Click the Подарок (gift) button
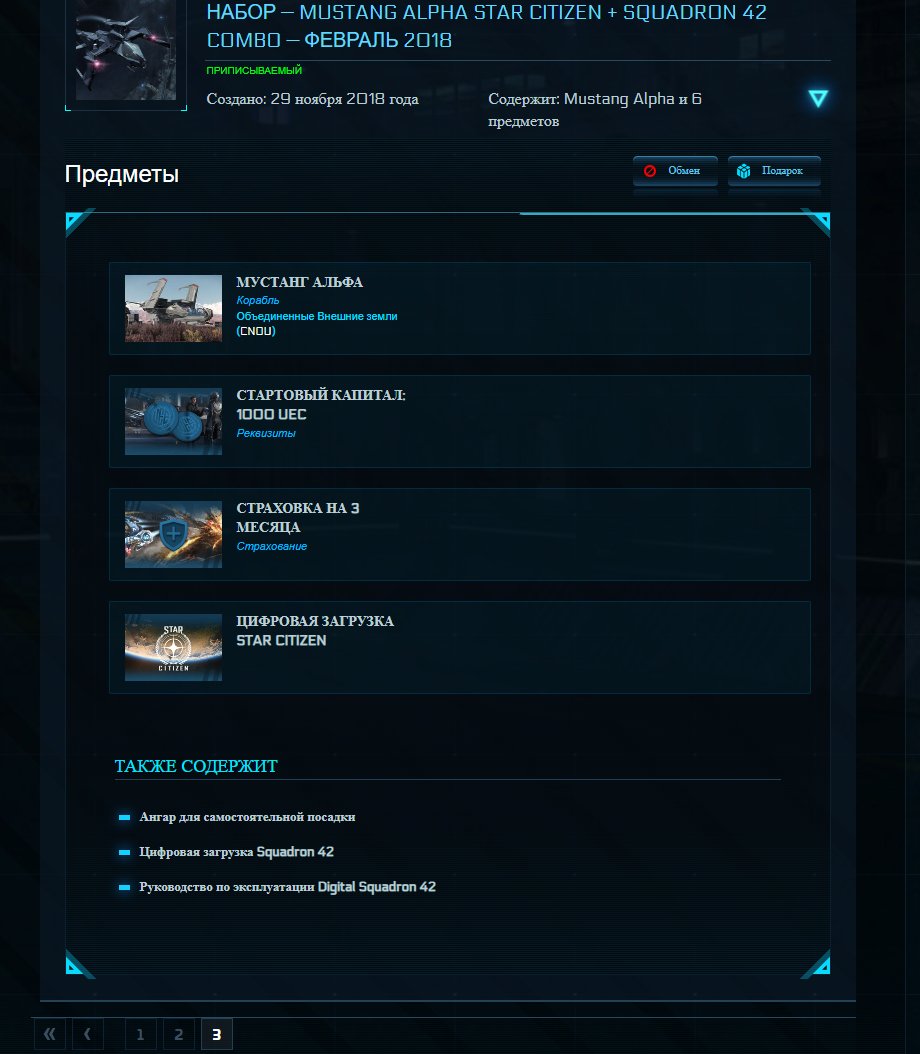The height and width of the screenshot is (1054, 920). click(774, 171)
